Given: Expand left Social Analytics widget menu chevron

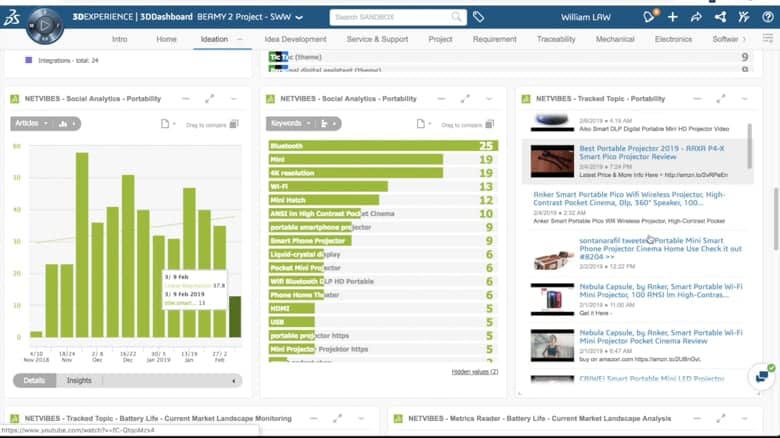Looking at the screenshot, I should [x=233, y=99].
